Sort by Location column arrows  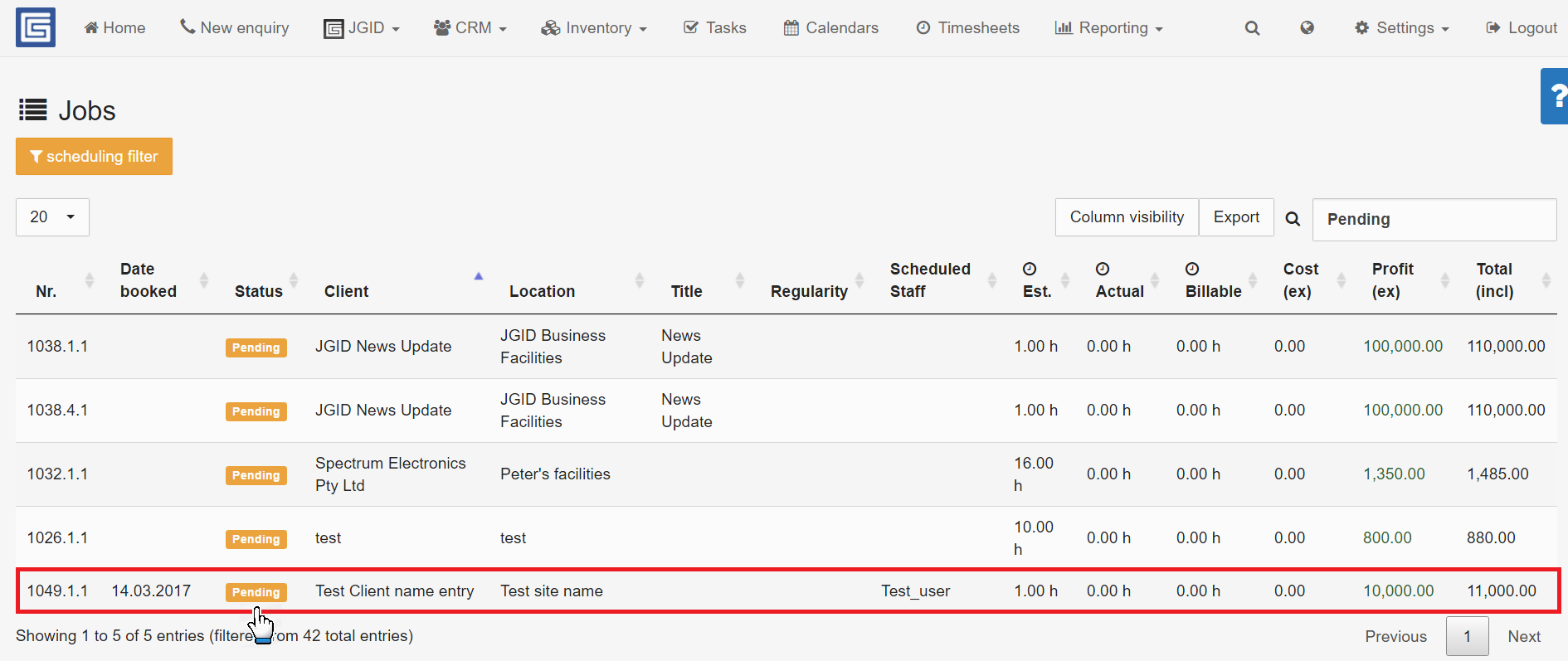[x=640, y=280]
